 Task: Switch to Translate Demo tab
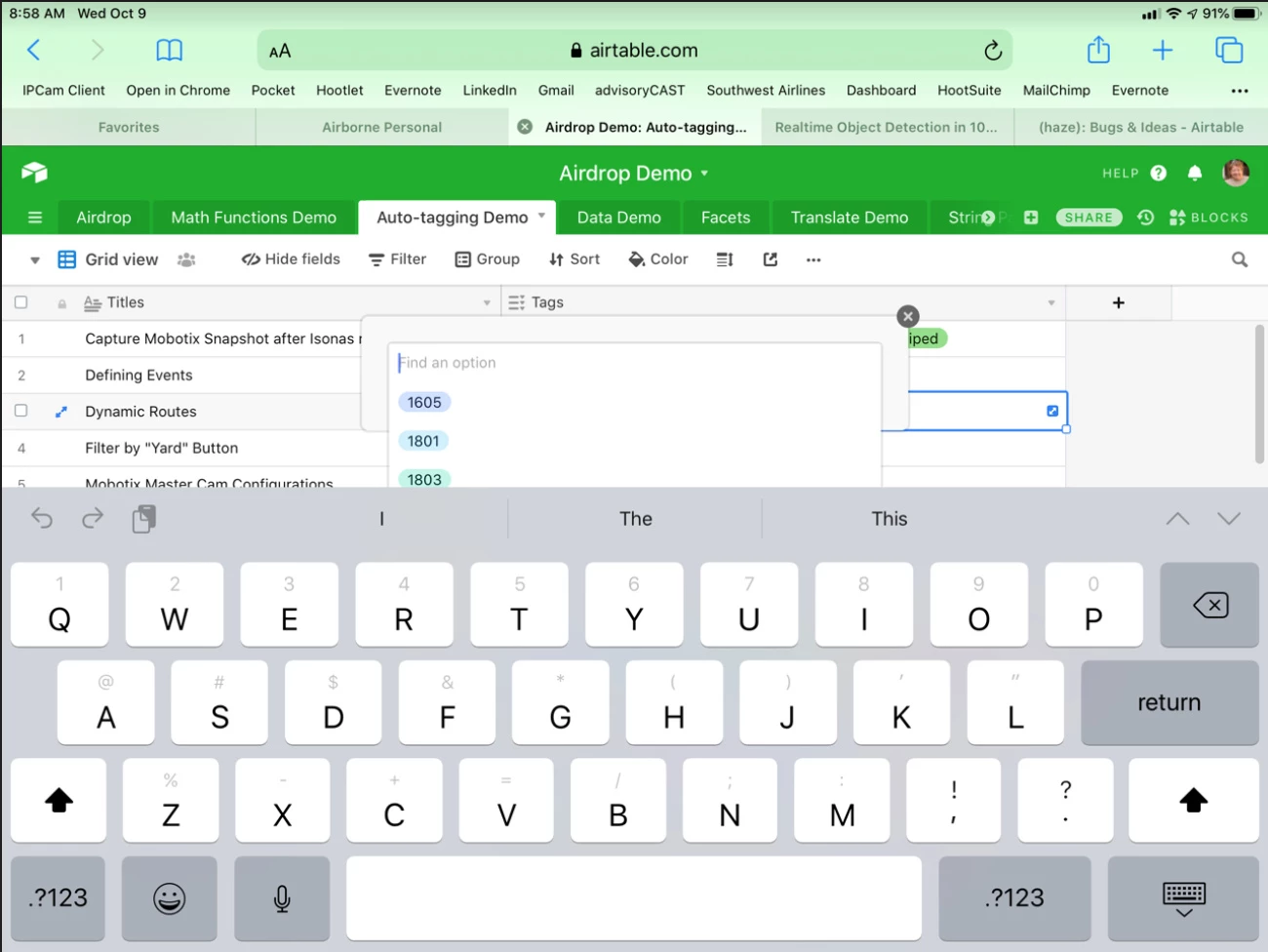[x=850, y=218]
